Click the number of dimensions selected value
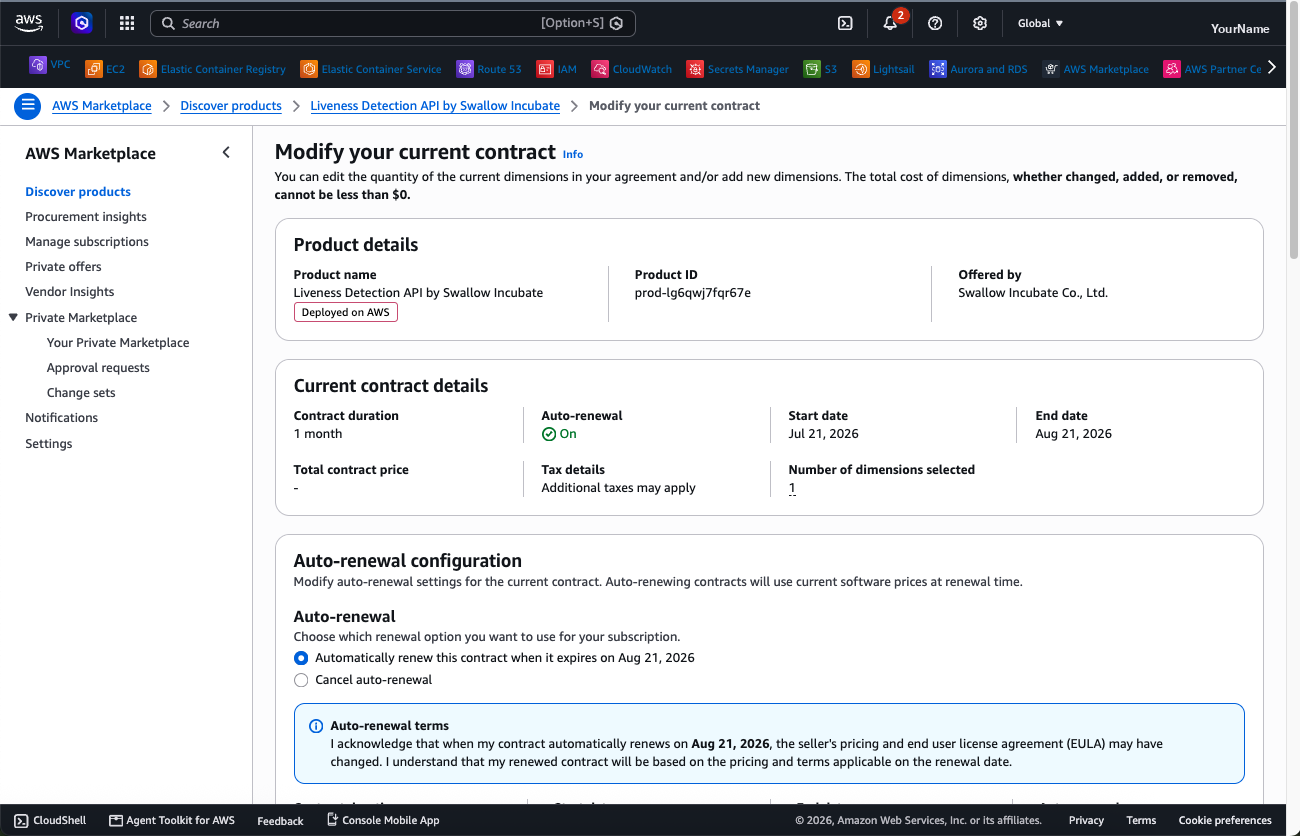The width and height of the screenshot is (1300, 836). coord(792,488)
